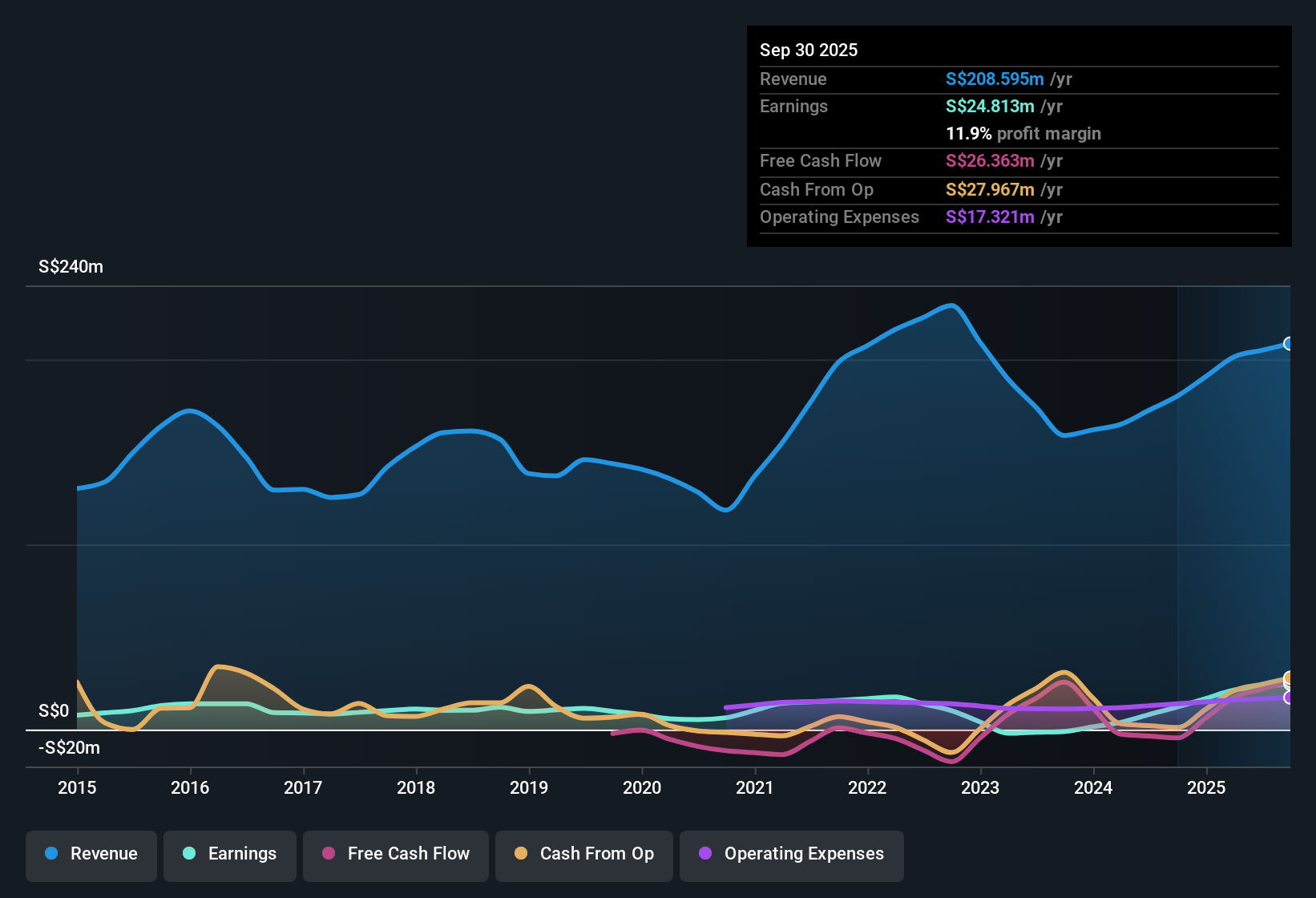Click the teal Earnings legend dot
Screen dimensions: 1316x898
(189, 854)
